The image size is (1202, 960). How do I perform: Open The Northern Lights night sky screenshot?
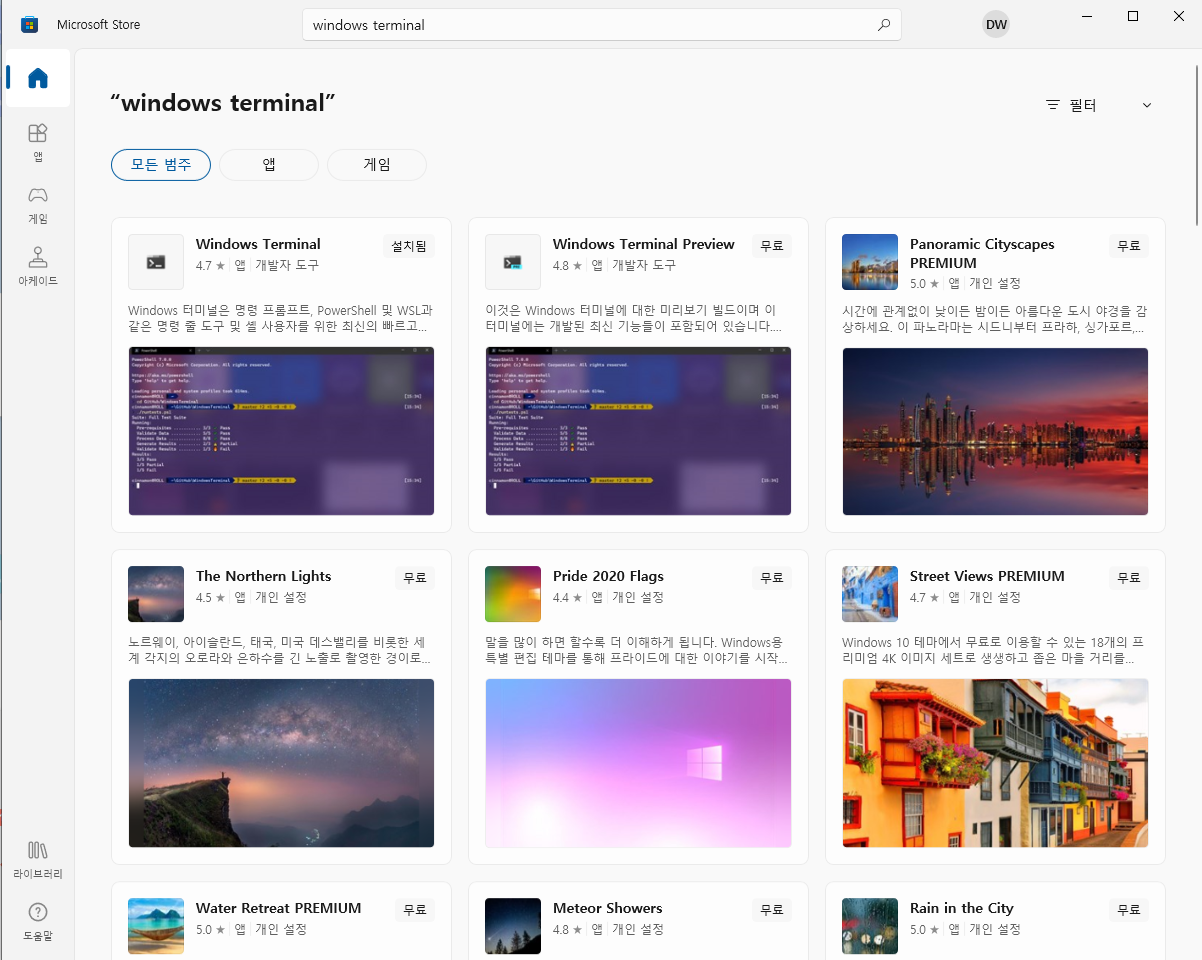pos(281,763)
